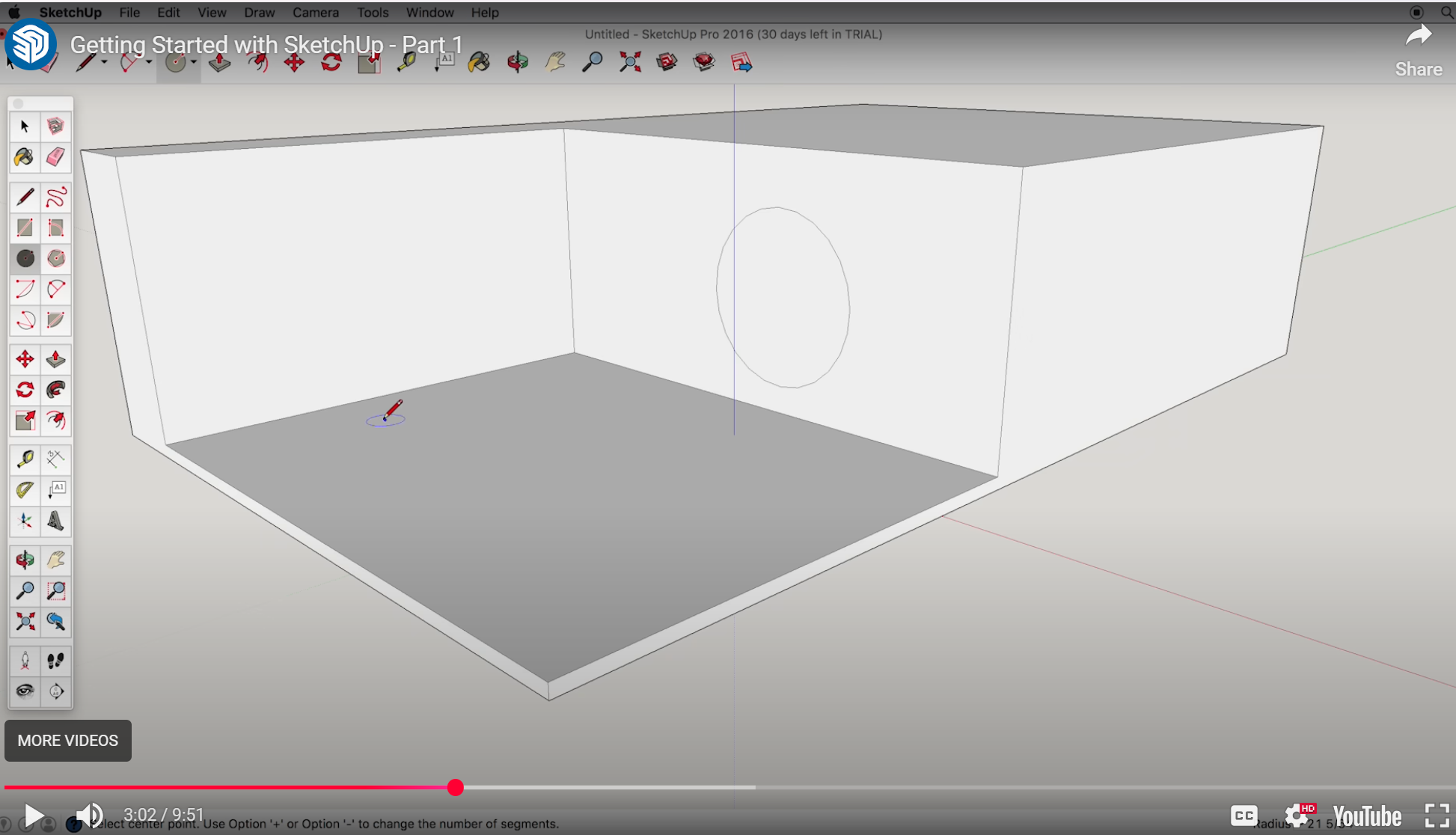Viewport: 1456px width, 835px height.
Task: Pick the Pan hand tool in the left palette
Action: [55, 560]
